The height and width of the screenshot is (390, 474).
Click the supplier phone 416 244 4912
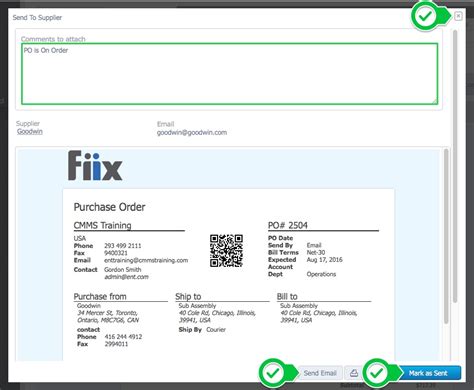[x=123, y=337]
